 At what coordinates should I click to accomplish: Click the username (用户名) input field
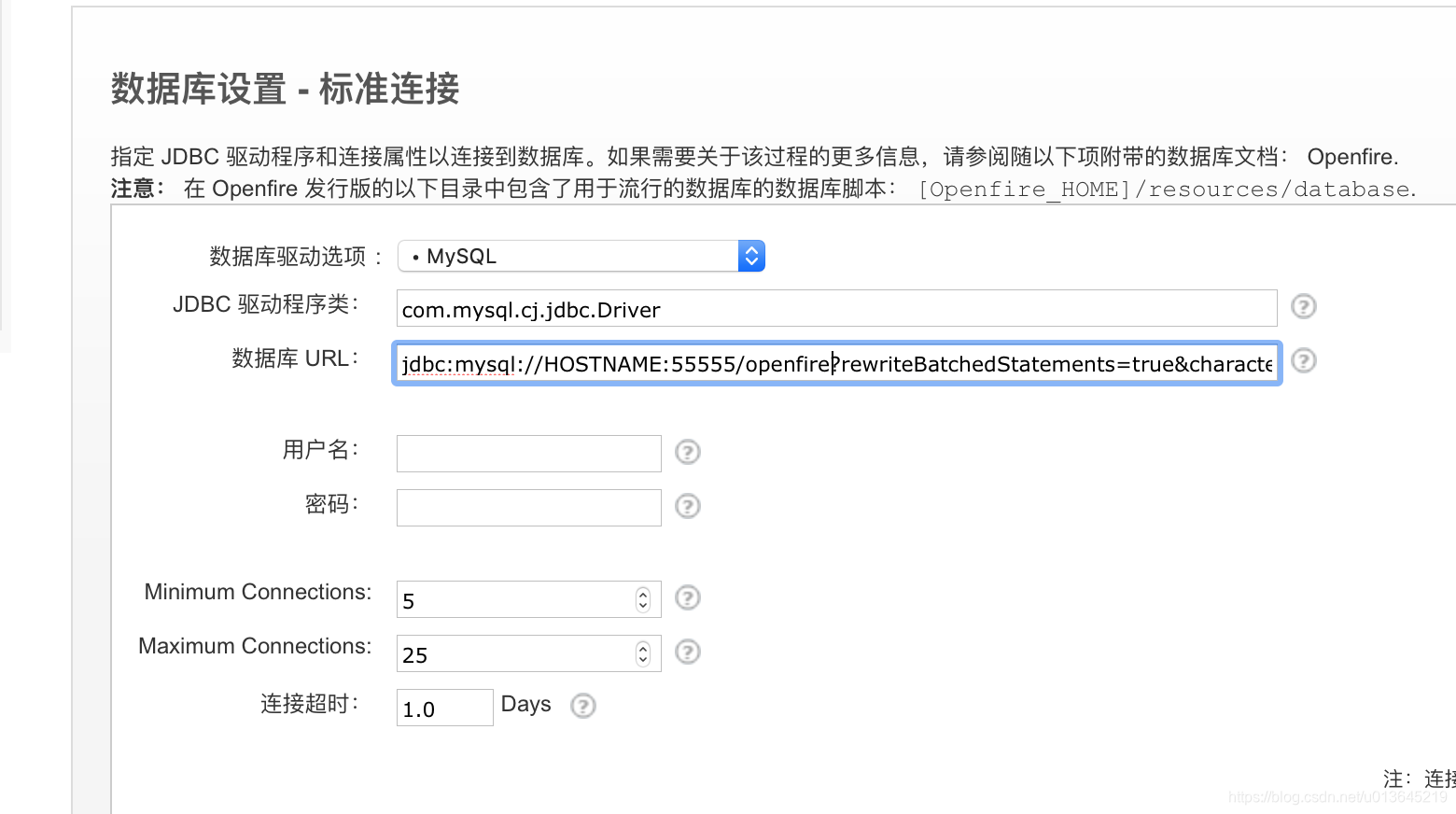[x=528, y=454]
